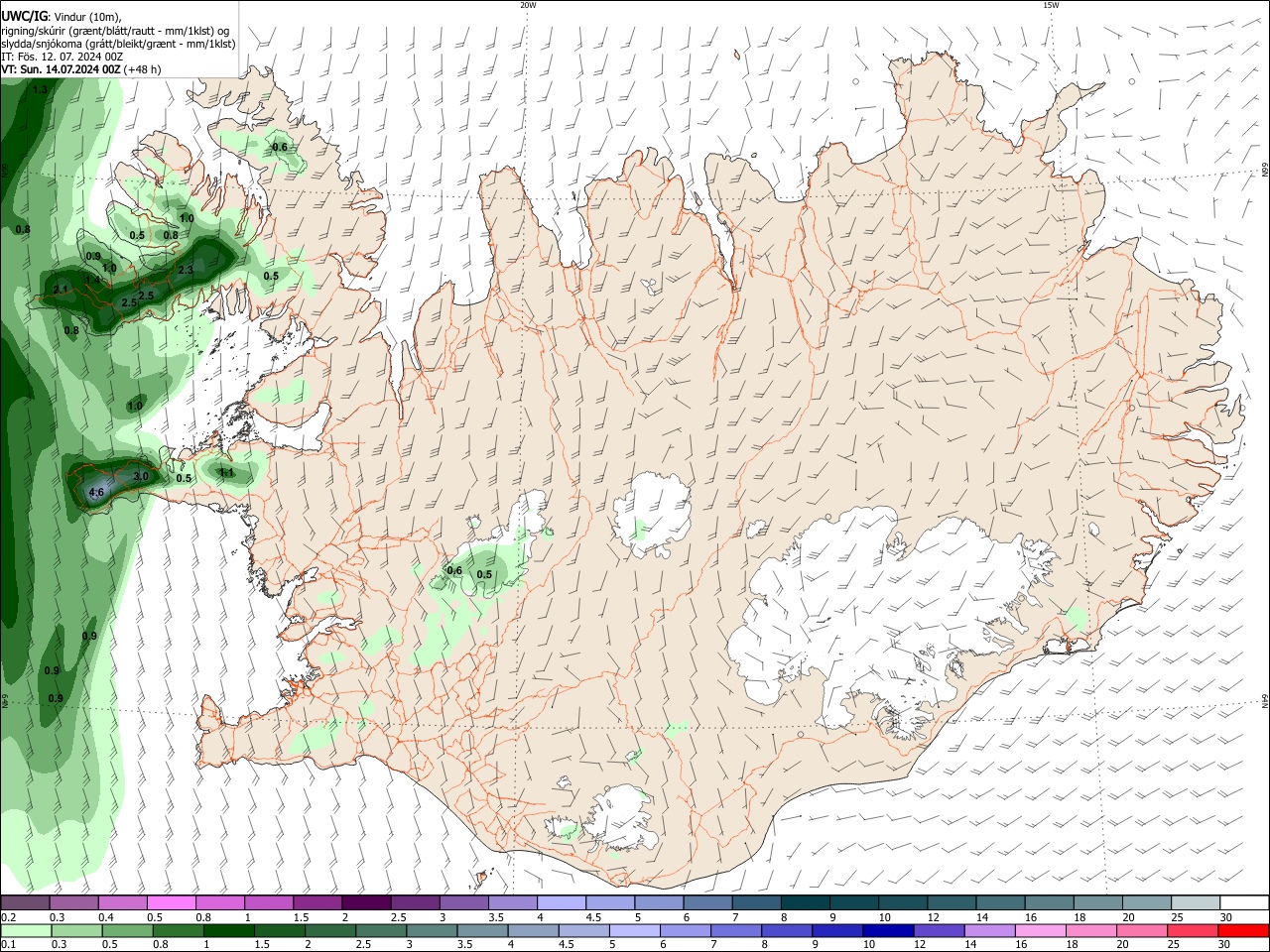Pick the medium green 0.5 swatch in lower legend row

coord(127,930)
